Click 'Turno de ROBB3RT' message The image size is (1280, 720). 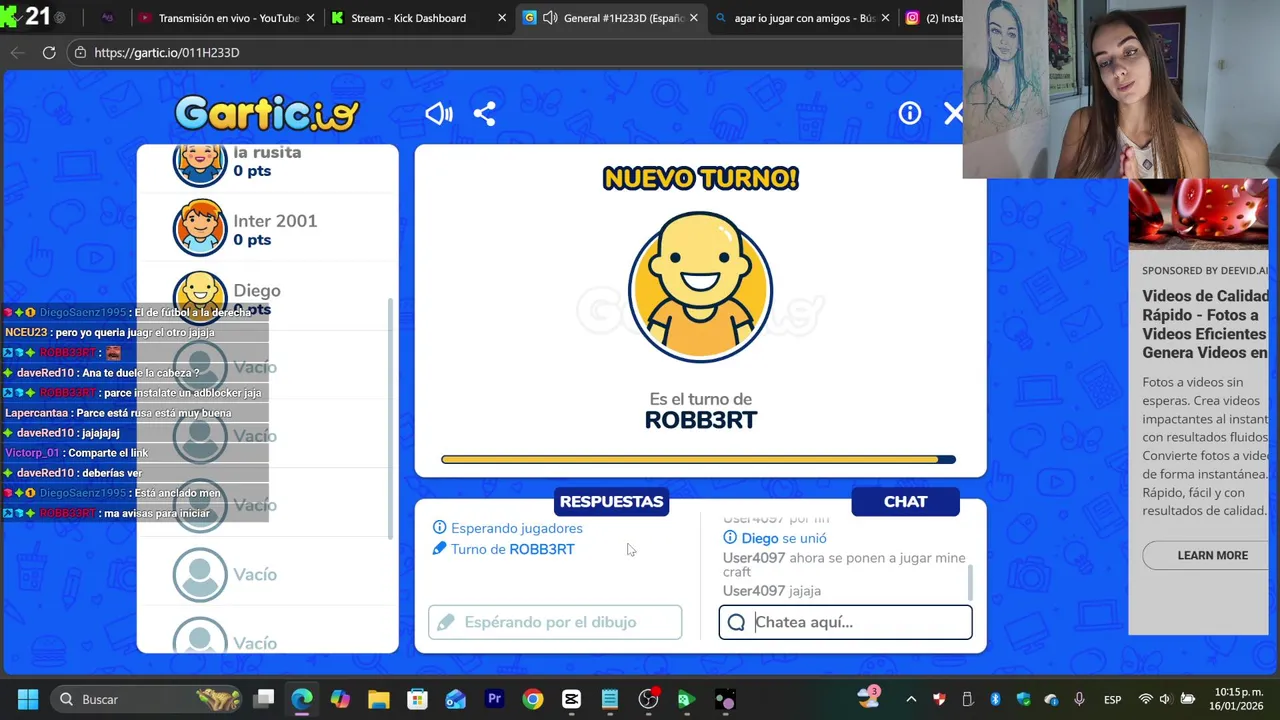point(512,549)
